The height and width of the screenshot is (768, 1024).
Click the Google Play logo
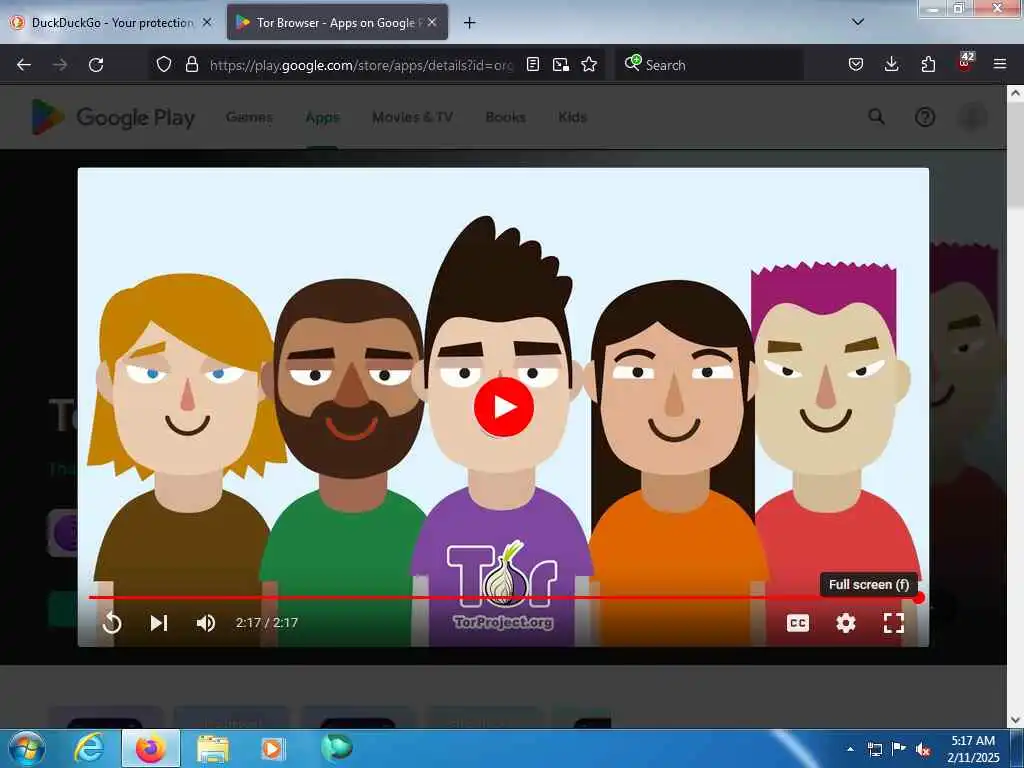pyautogui.click(x=113, y=117)
